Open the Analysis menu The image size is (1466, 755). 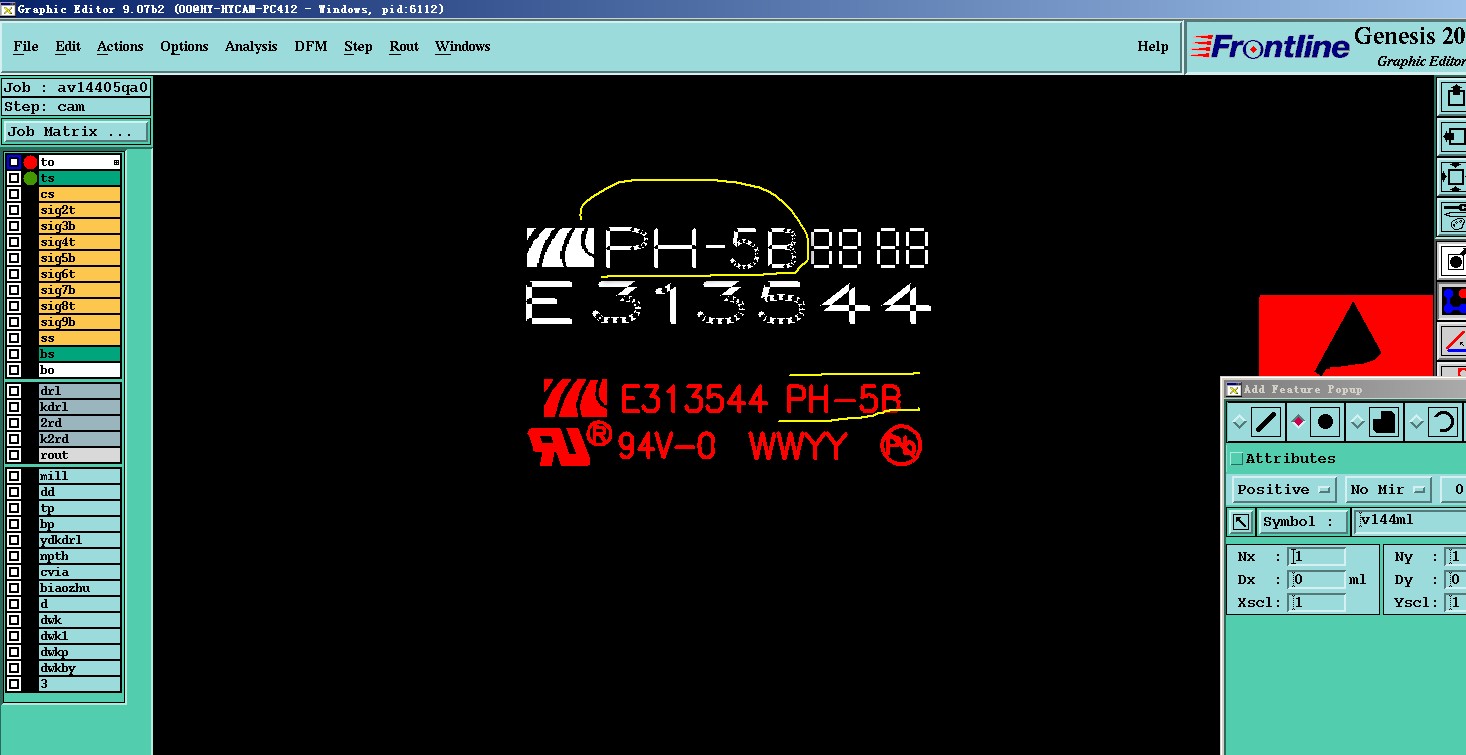click(x=251, y=46)
